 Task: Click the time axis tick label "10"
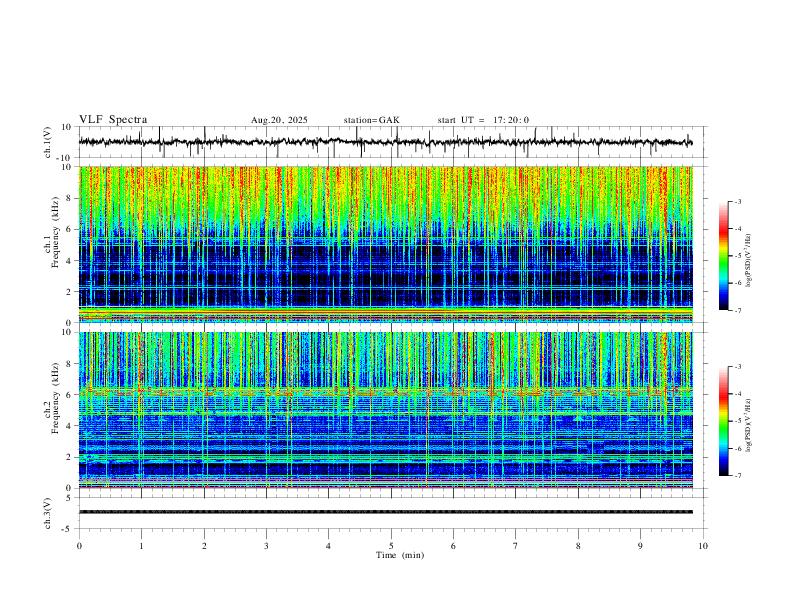point(703,546)
